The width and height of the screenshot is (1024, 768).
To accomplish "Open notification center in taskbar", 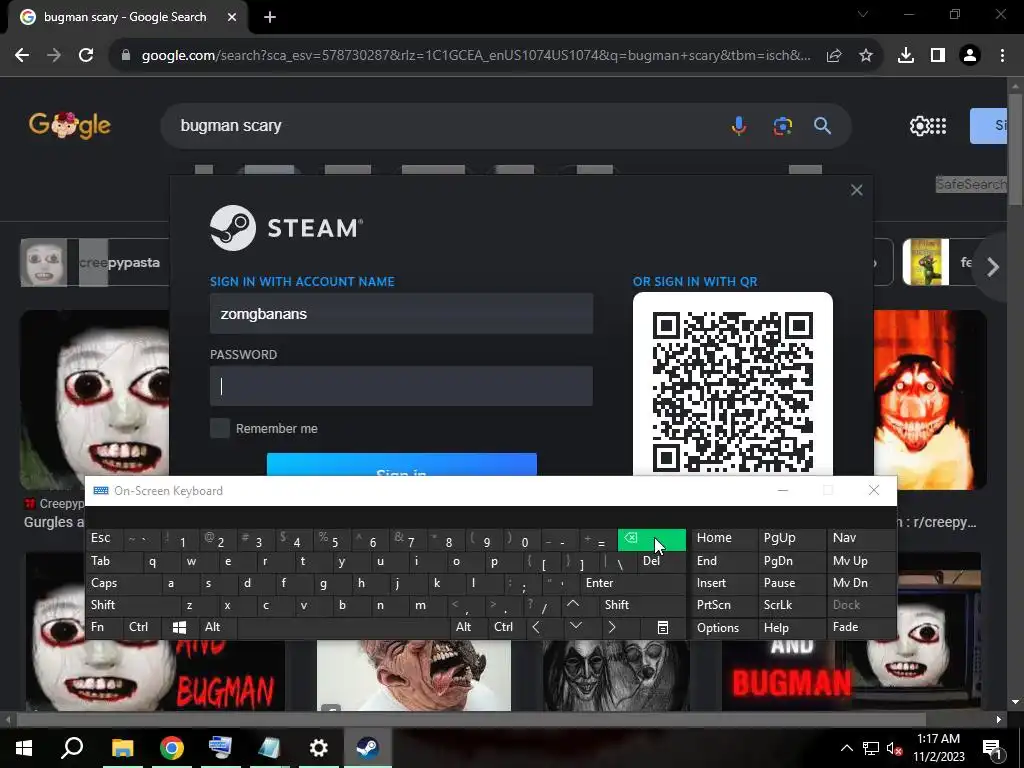I will point(992,748).
